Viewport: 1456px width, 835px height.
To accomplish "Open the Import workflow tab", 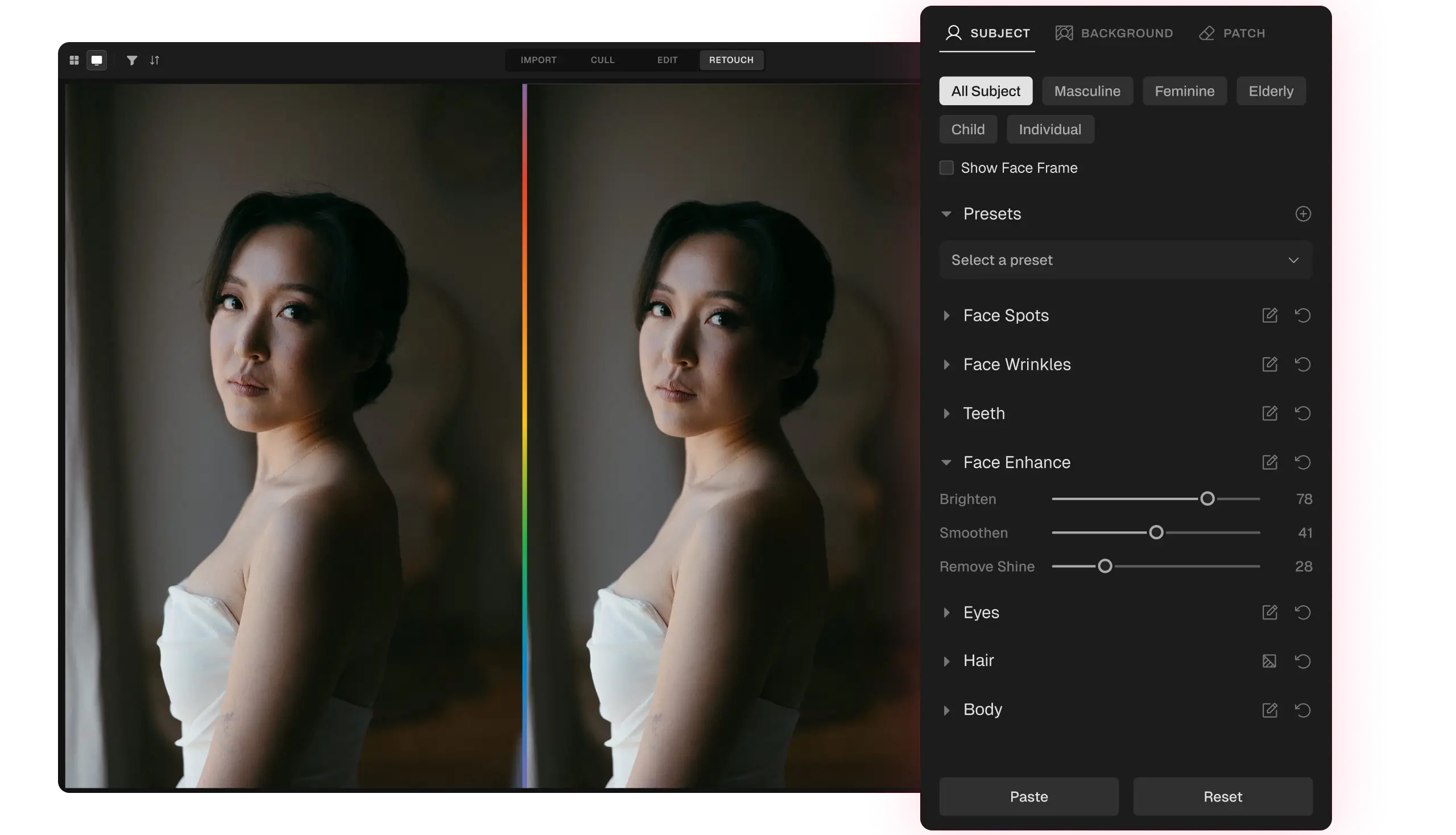I will (x=540, y=60).
